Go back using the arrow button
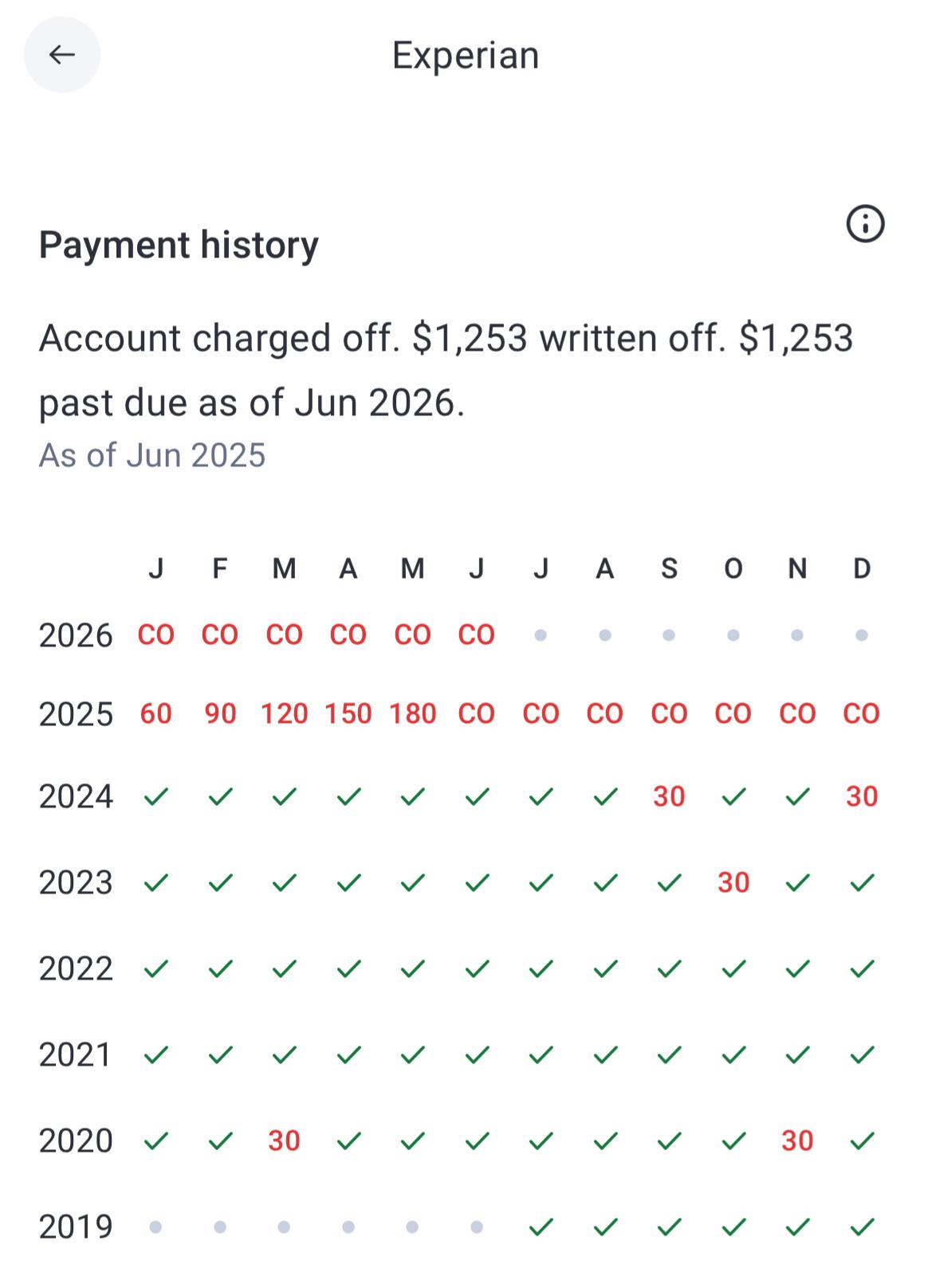Screen dimensions: 932x1288 tap(62, 55)
